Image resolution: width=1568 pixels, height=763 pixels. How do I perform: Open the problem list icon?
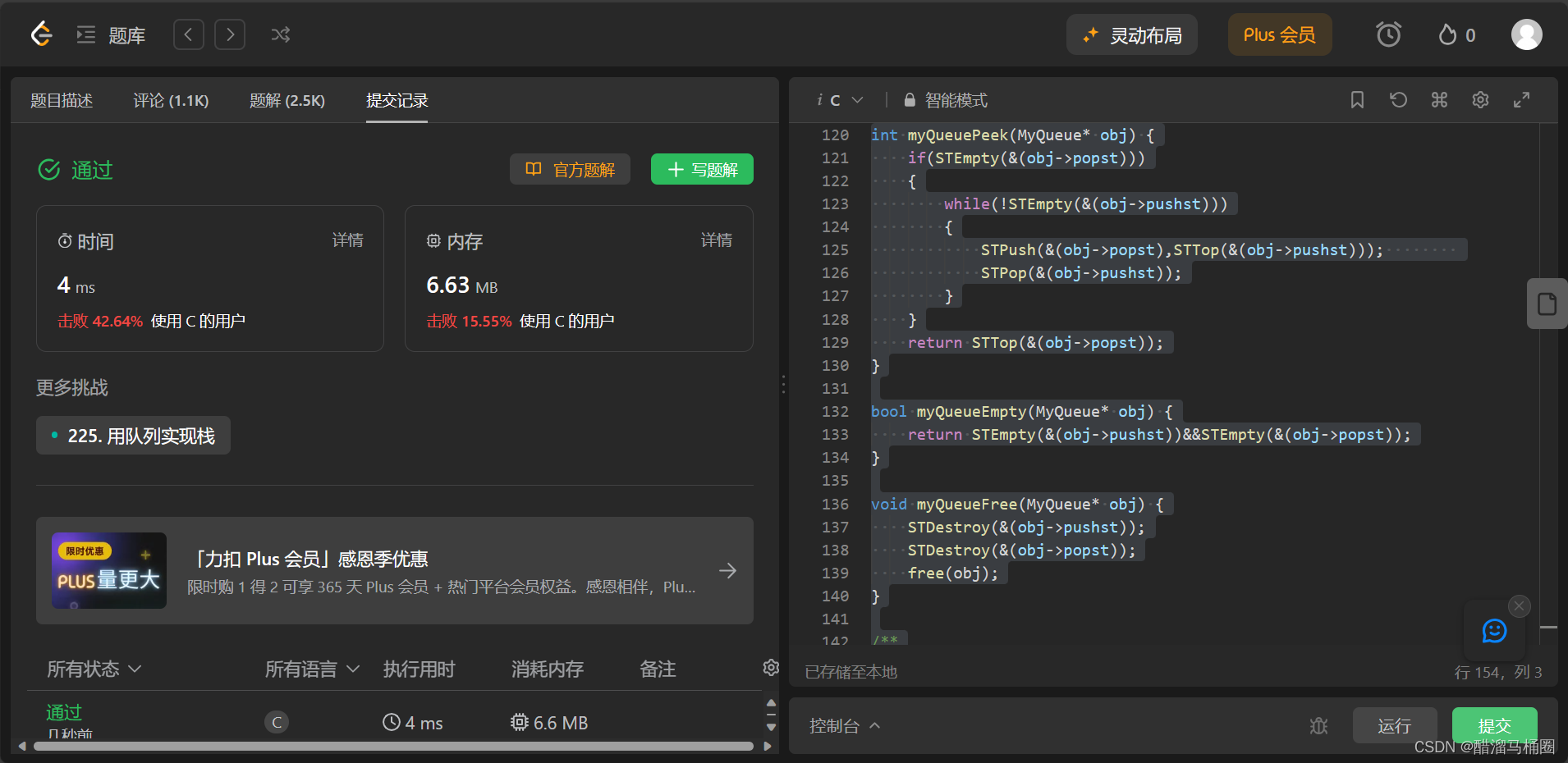click(x=85, y=34)
